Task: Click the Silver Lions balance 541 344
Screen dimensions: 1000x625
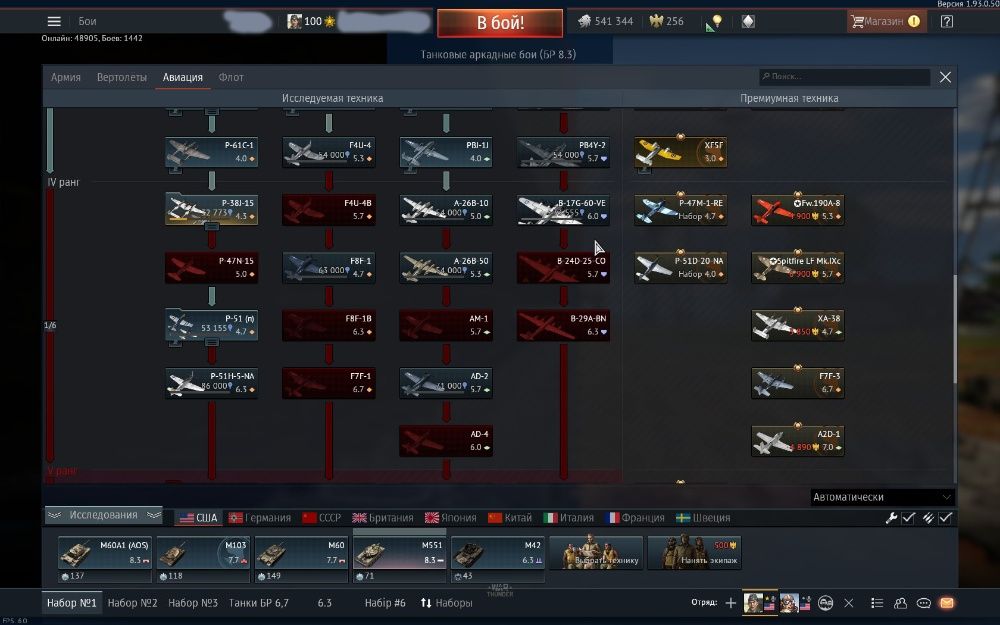Action: pyautogui.click(x=605, y=21)
